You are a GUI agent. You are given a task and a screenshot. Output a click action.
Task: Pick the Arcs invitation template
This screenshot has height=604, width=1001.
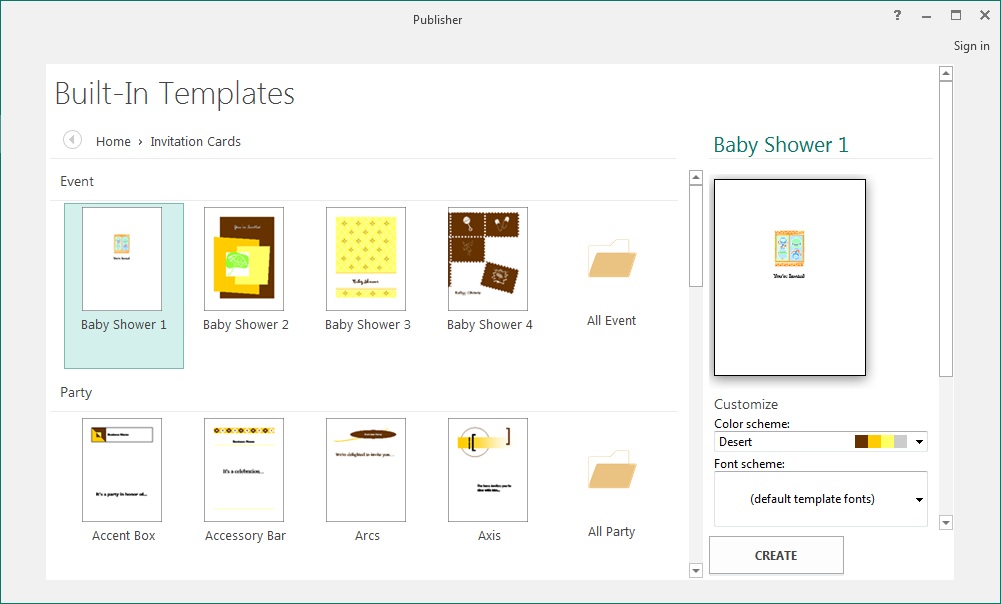pyautogui.click(x=367, y=481)
